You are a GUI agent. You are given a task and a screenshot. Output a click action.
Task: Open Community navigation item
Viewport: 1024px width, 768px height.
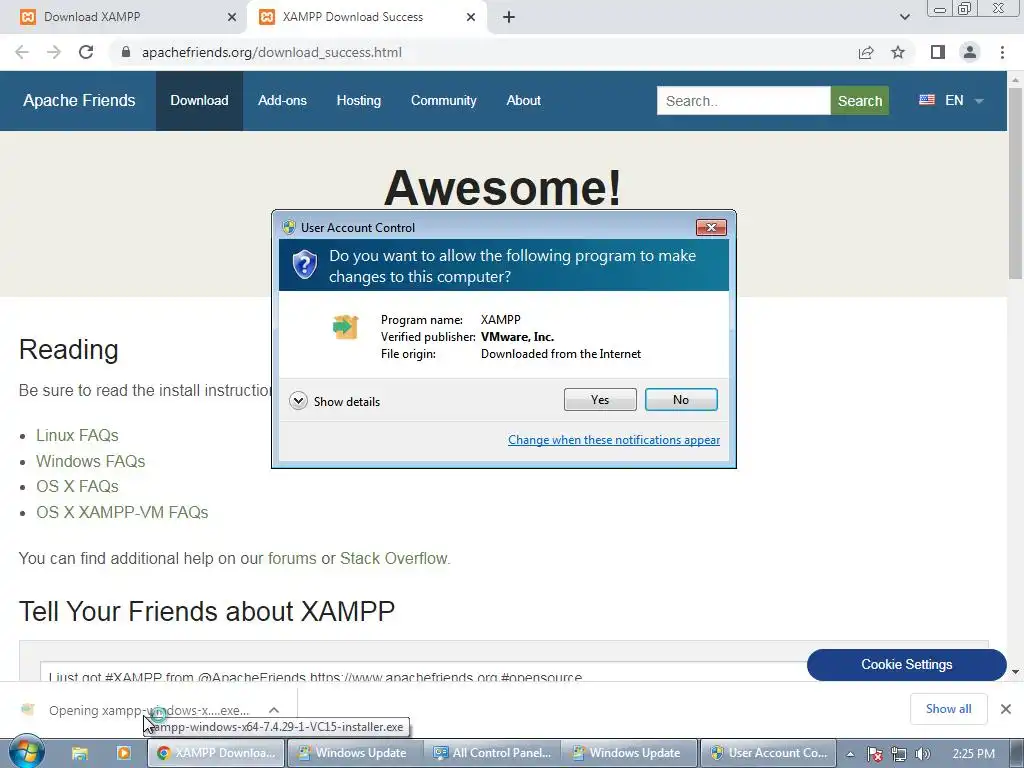point(443,101)
